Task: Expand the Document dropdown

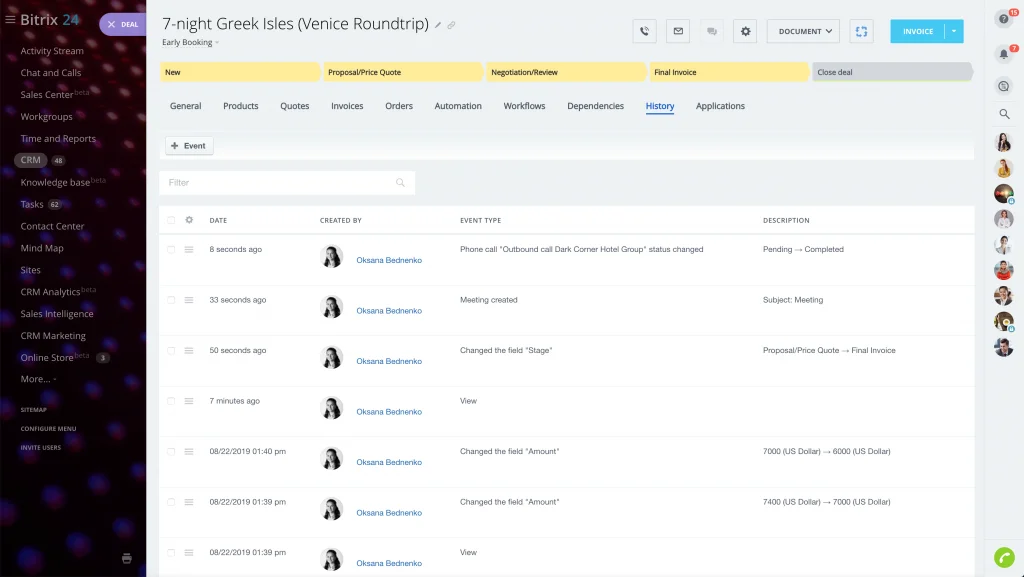Action: (803, 31)
